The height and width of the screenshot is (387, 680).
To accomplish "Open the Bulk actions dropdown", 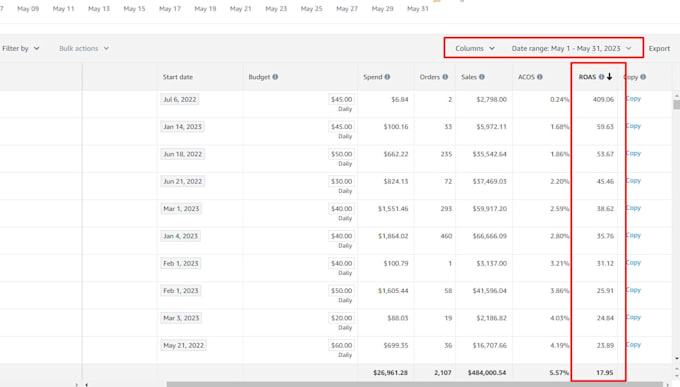I will 84,48.
